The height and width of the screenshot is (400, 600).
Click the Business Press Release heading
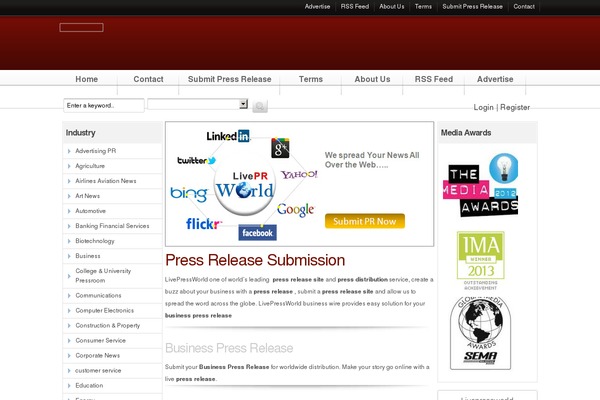click(x=229, y=348)
